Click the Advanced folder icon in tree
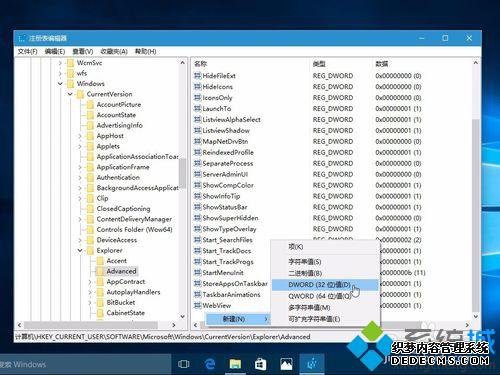The image size is (500, 375). 100,271
